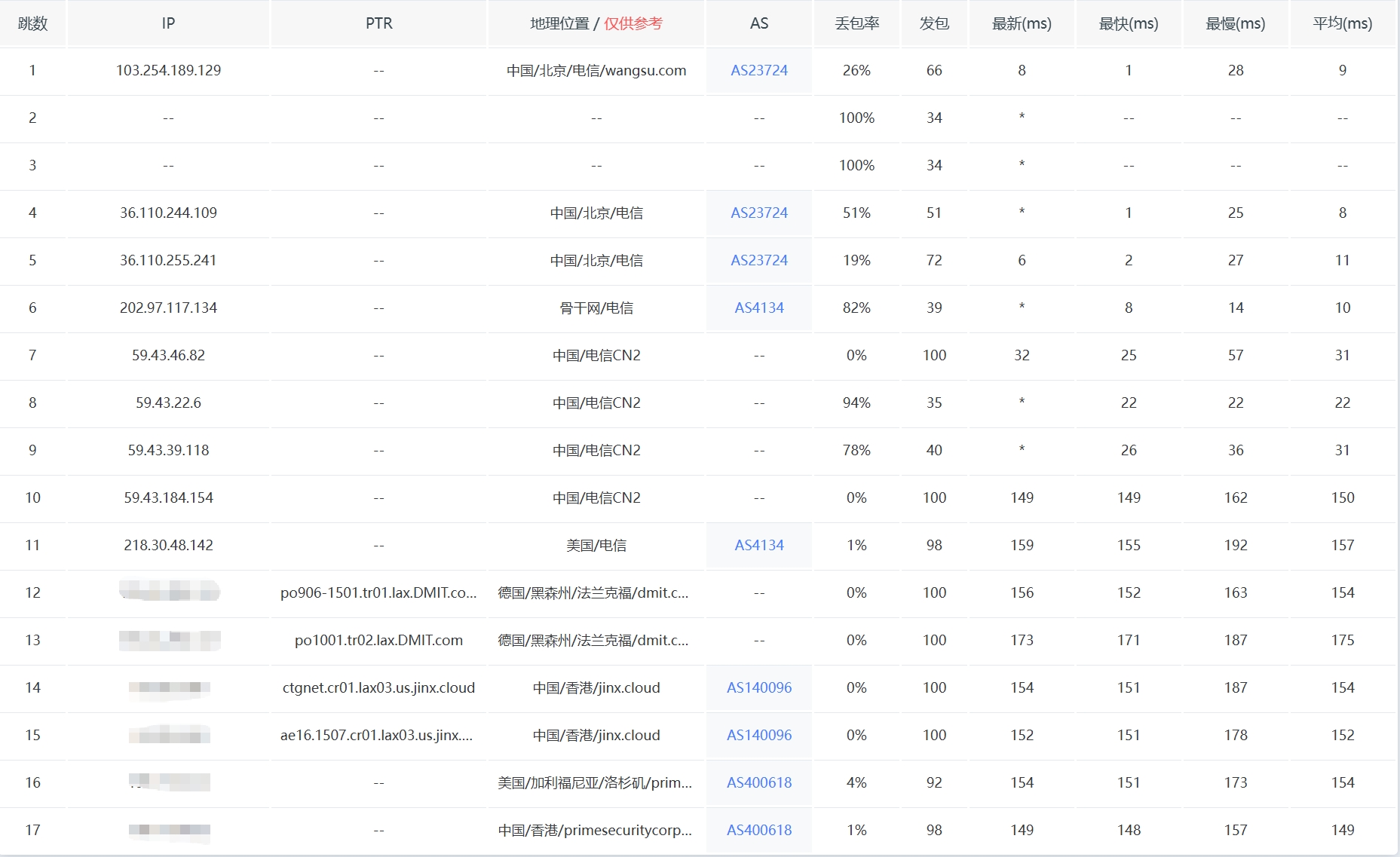Click hop number 10
Screen dimensions: 1400x857
32,497
